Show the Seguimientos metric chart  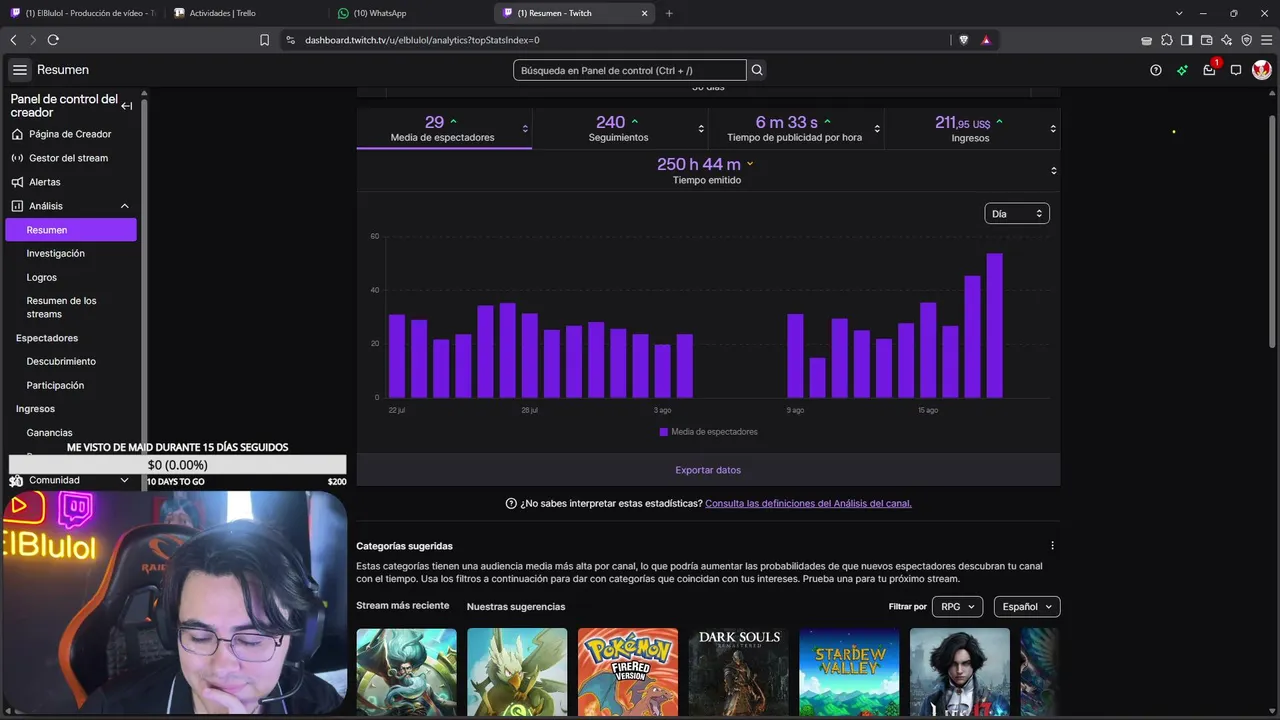point(620,129)
